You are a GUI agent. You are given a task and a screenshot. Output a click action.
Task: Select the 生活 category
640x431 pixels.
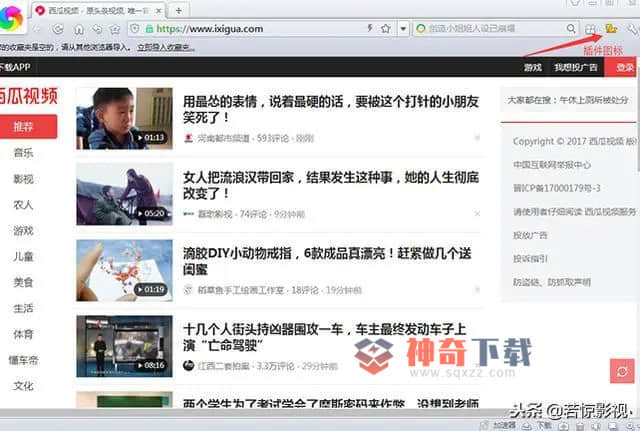[23, 308]
